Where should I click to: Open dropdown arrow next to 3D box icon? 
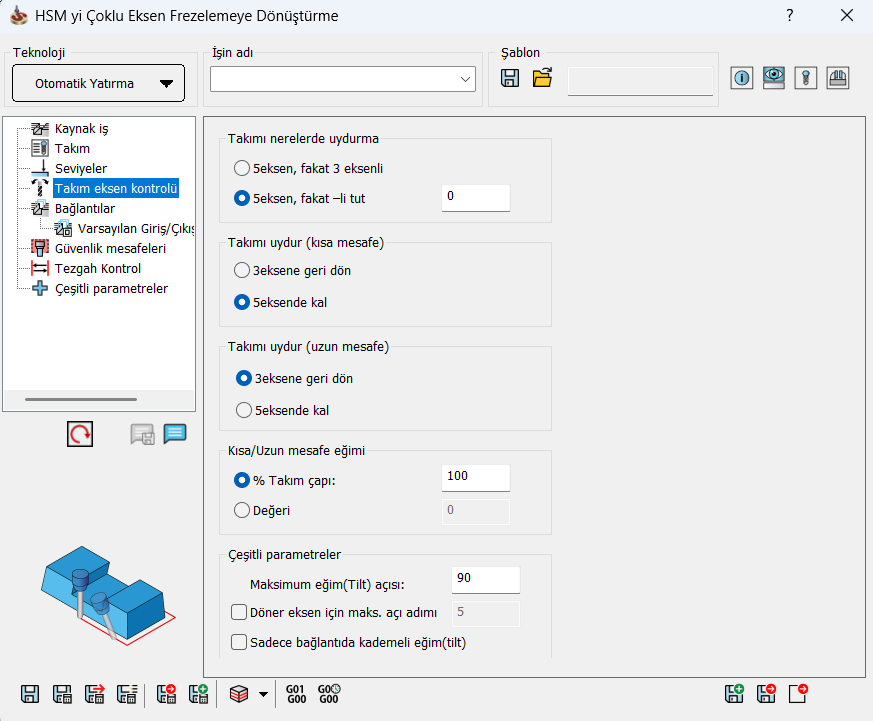point(263,693)
